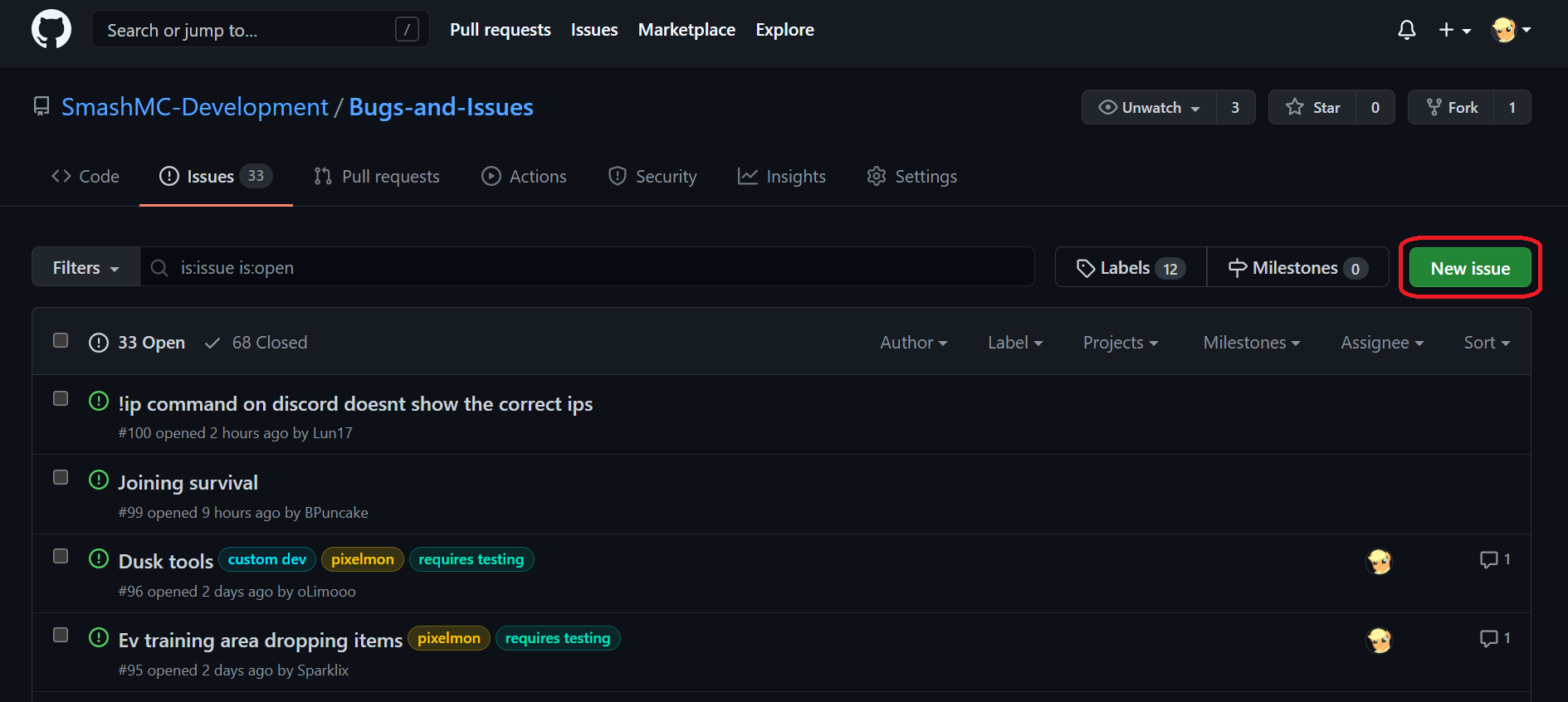Screen dimensions: 1568x702
Task: Show the 68 Closed issues
Action: (x=256, y=343)
